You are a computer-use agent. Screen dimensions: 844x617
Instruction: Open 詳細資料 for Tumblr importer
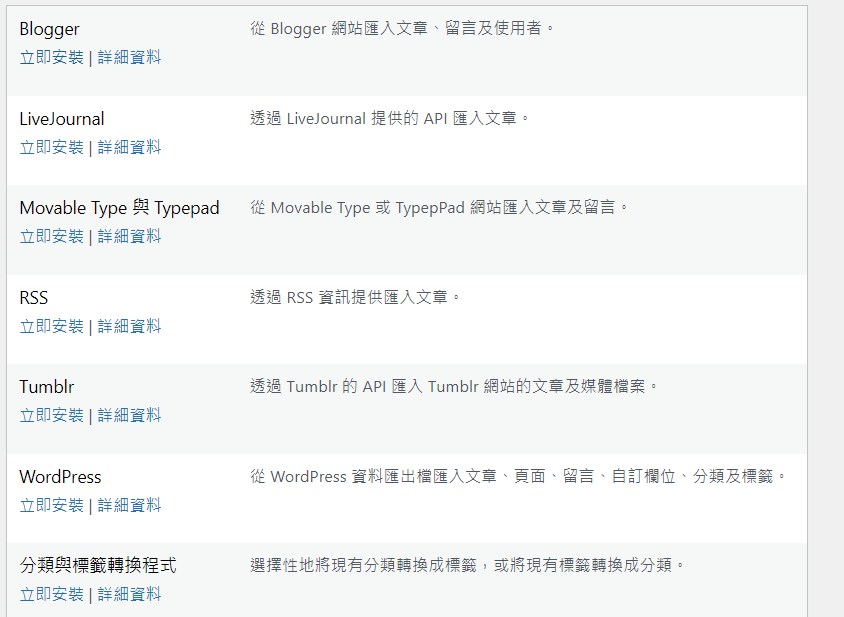(129, 416)
